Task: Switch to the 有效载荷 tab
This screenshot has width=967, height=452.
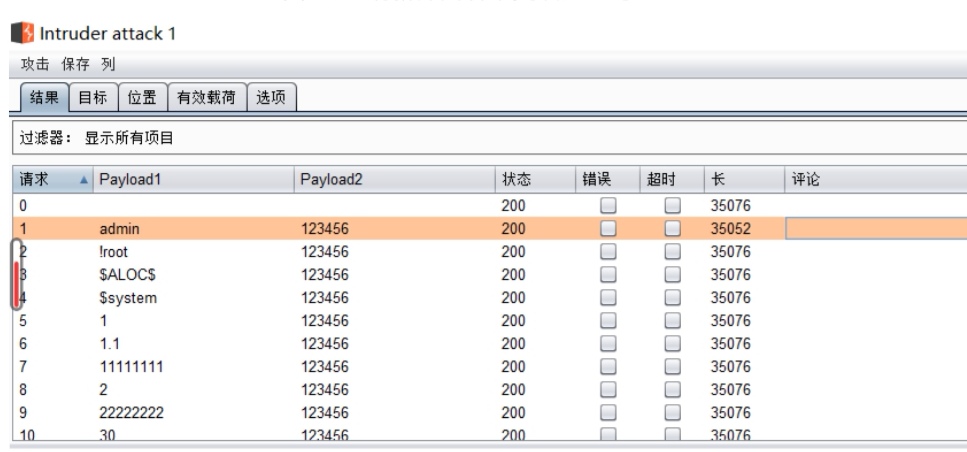Action: coord(207,97)
